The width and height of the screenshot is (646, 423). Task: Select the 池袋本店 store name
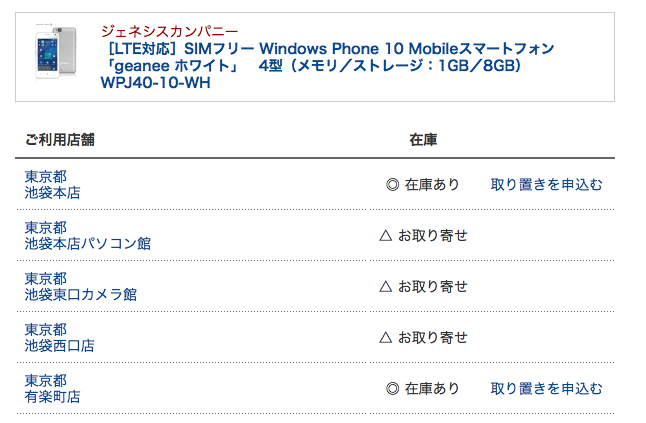tap(53, 193)
